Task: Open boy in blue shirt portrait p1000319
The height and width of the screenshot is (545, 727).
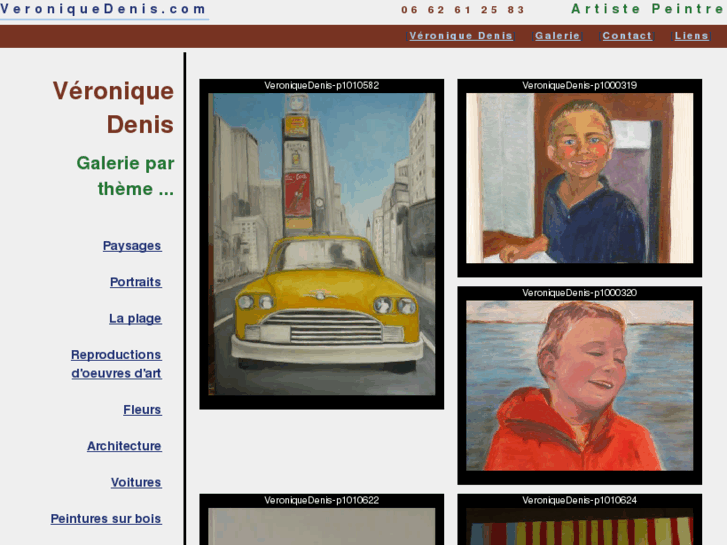Action: pyautogui.click(x=580, y=178)
